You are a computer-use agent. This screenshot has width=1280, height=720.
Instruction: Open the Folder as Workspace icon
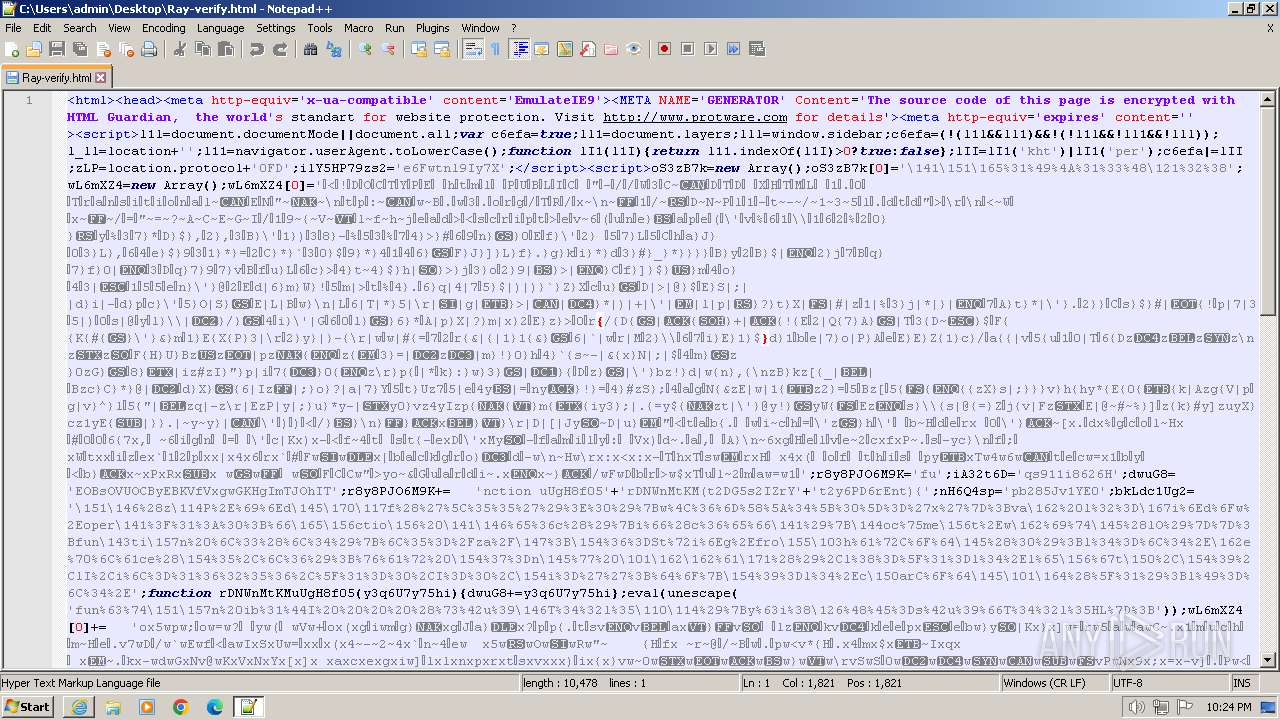point(611,49)
